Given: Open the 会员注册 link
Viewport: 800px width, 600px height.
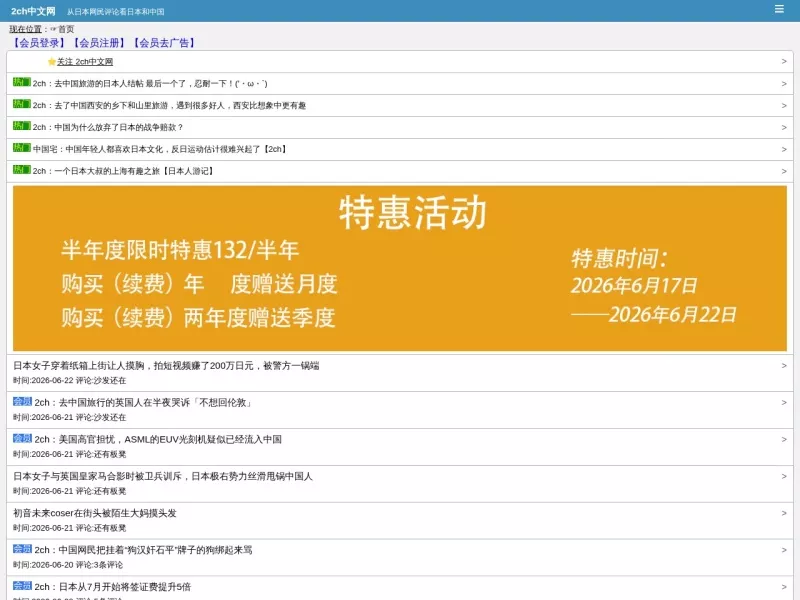Looking at the screenshot, I should pyautogui.click(x=99, y=43).
